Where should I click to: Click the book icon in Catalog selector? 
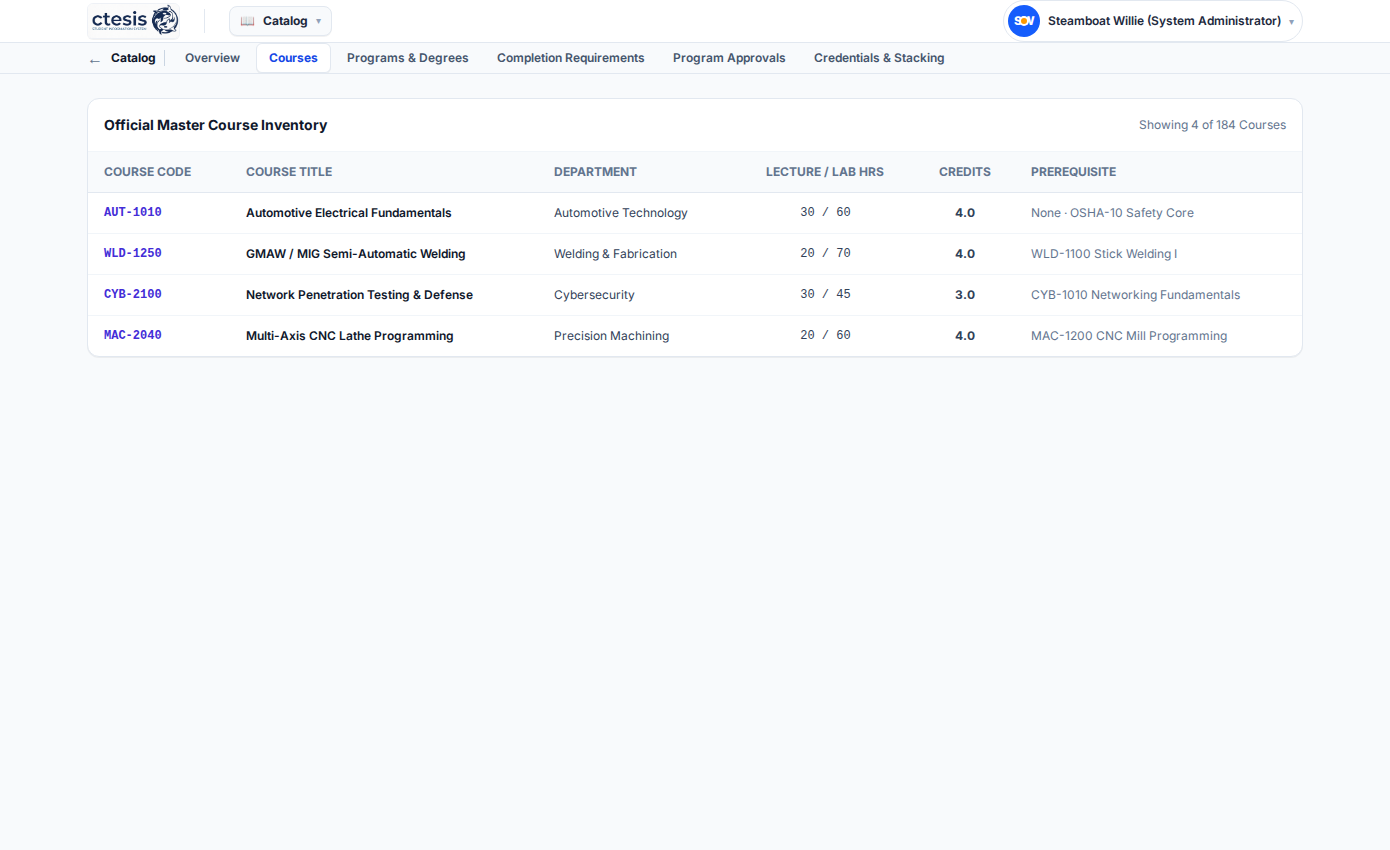247,21
